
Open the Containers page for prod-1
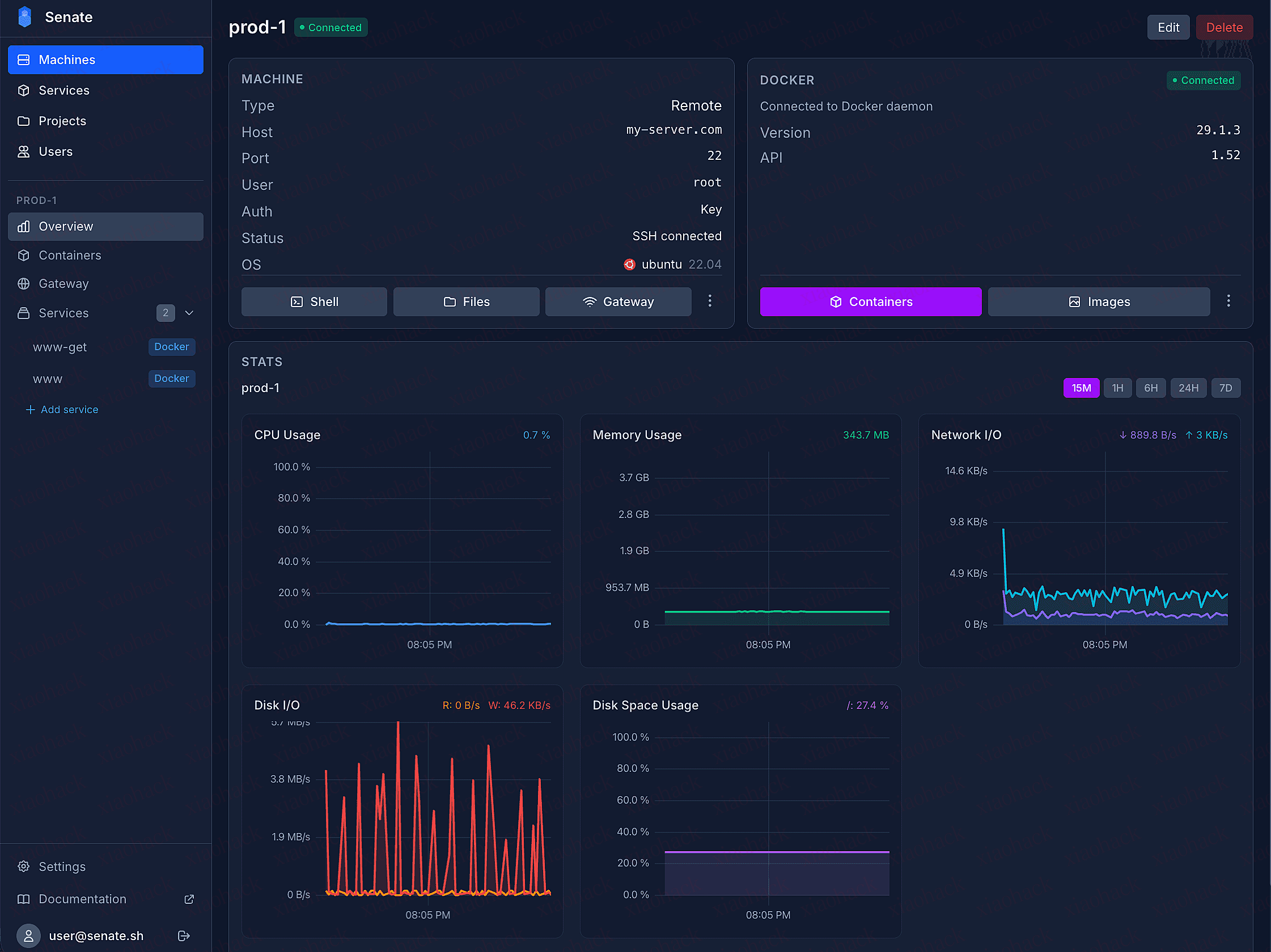[x=70, y=255]
